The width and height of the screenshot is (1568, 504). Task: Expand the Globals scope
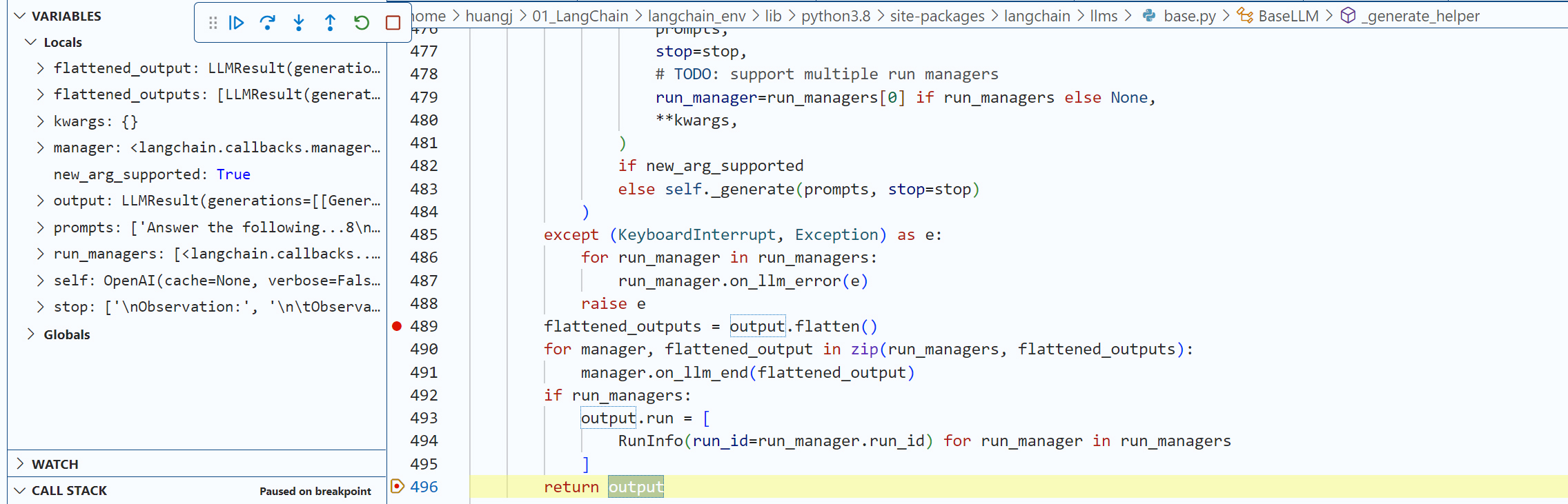point(31,334)
